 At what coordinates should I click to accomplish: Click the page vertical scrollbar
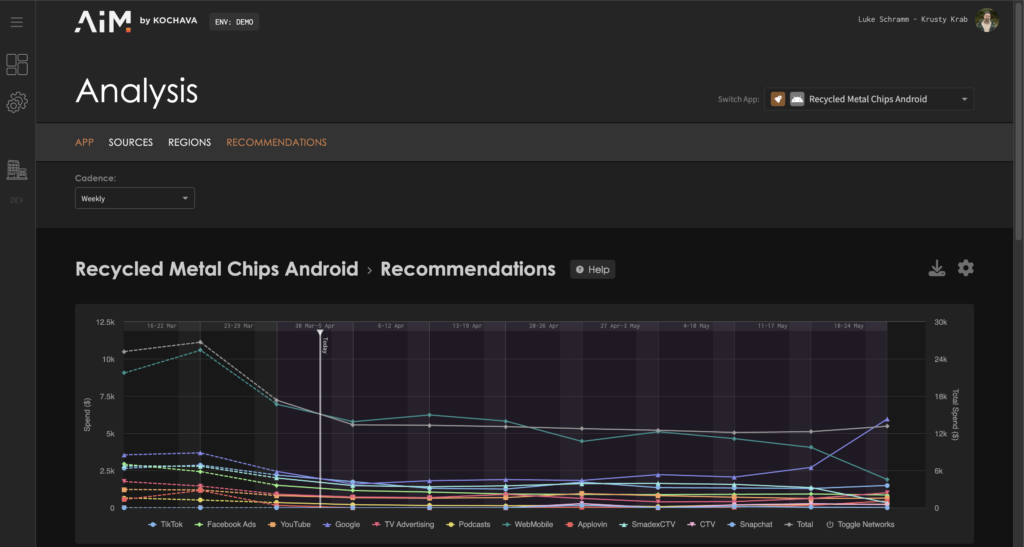click(x=1018, y=120)
